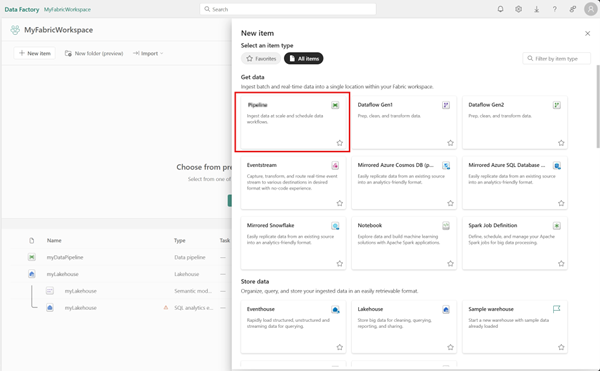600x371 pixels.
Task: Click the New item panel scrollbar
Action: pos(598,106)
